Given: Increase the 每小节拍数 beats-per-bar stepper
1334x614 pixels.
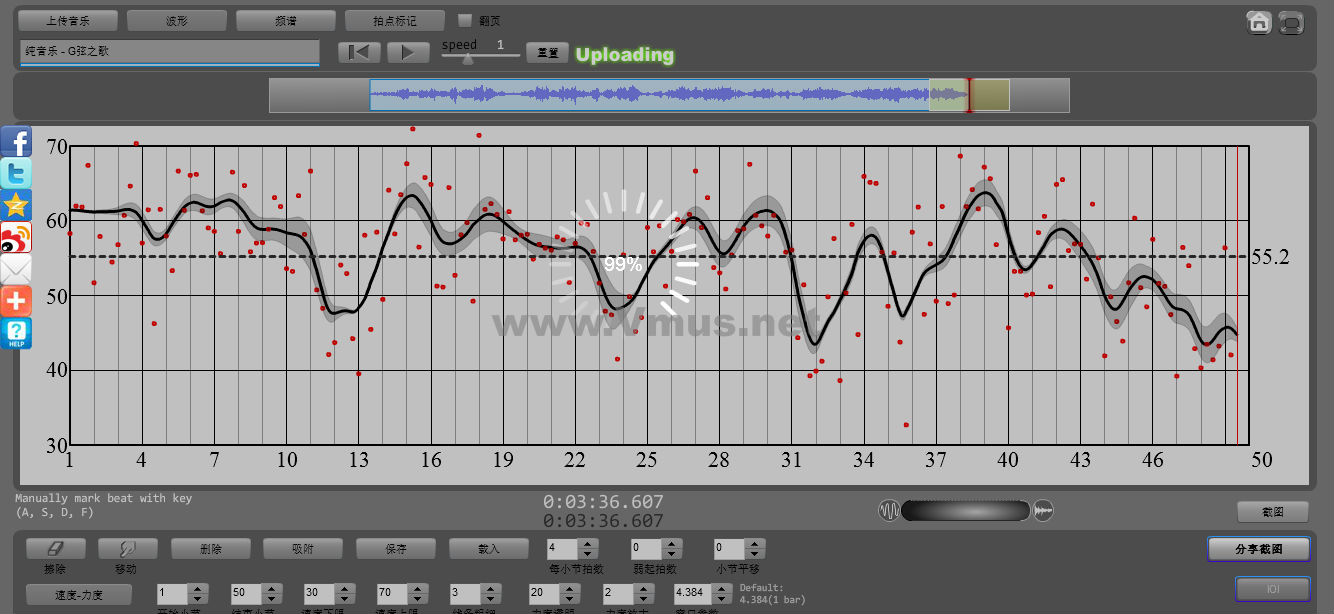Looking at the screenshot, I should coord(589,544).
